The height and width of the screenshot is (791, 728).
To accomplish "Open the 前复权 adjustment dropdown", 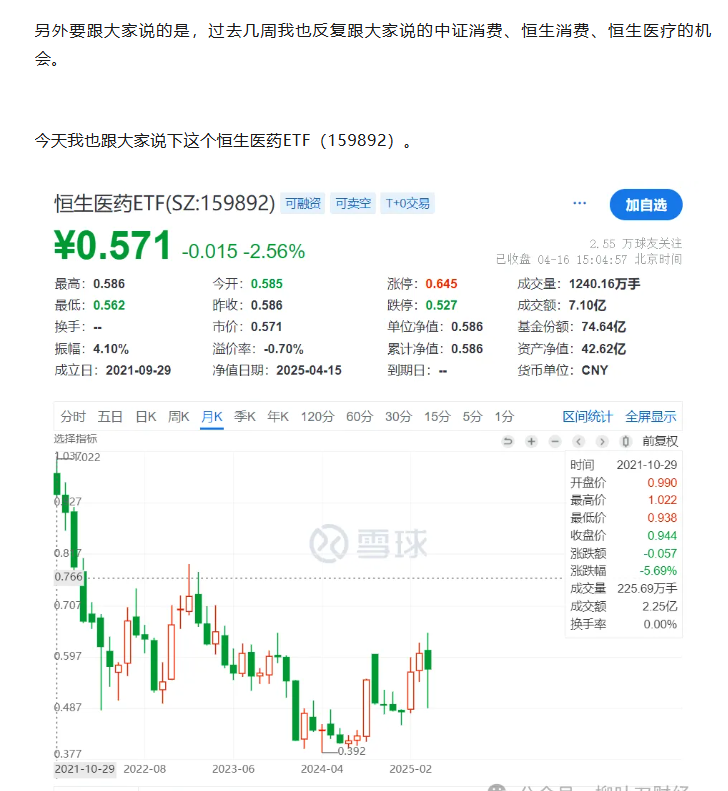I will (x=660, y=442).
